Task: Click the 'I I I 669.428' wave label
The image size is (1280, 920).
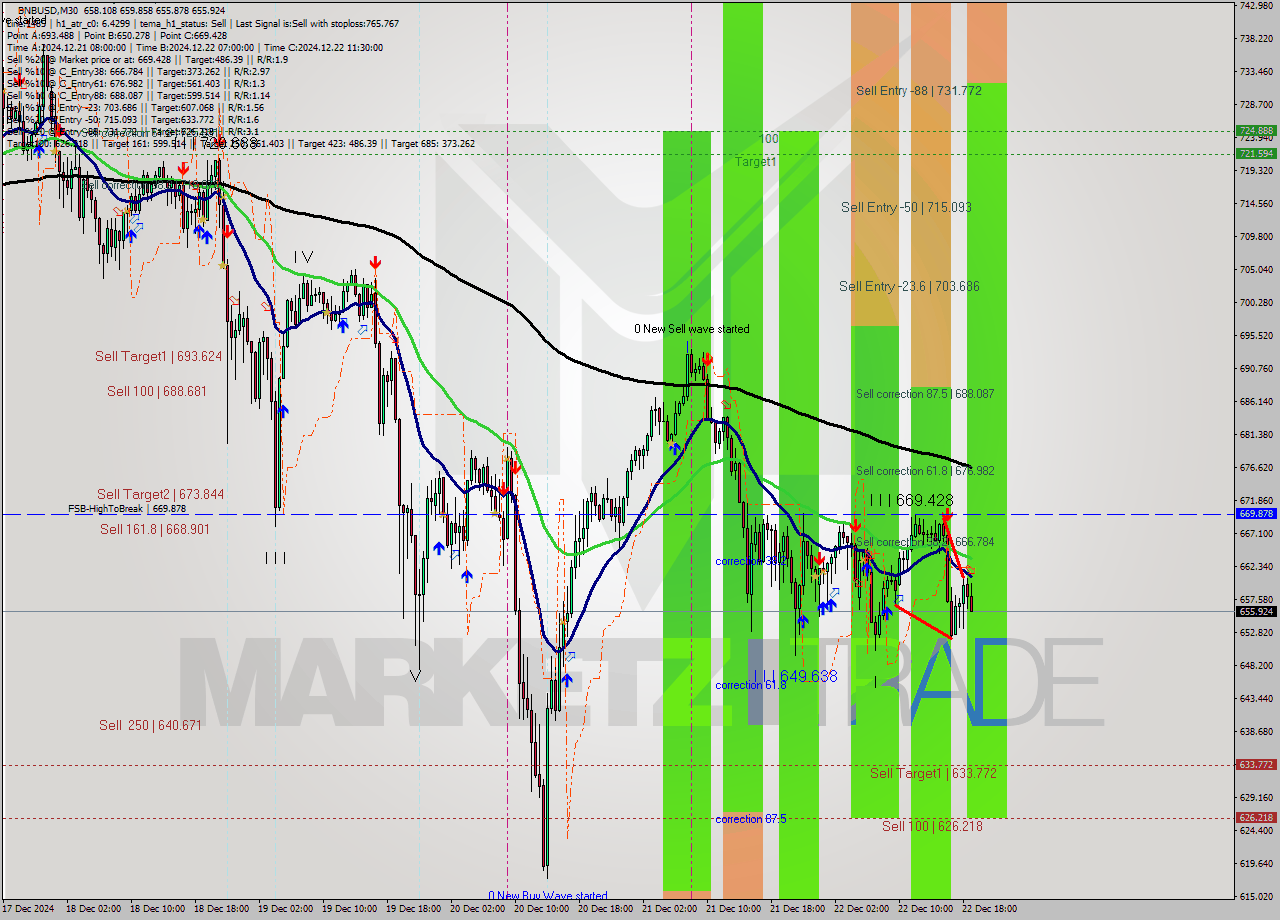Action: (x=911, y=500)
